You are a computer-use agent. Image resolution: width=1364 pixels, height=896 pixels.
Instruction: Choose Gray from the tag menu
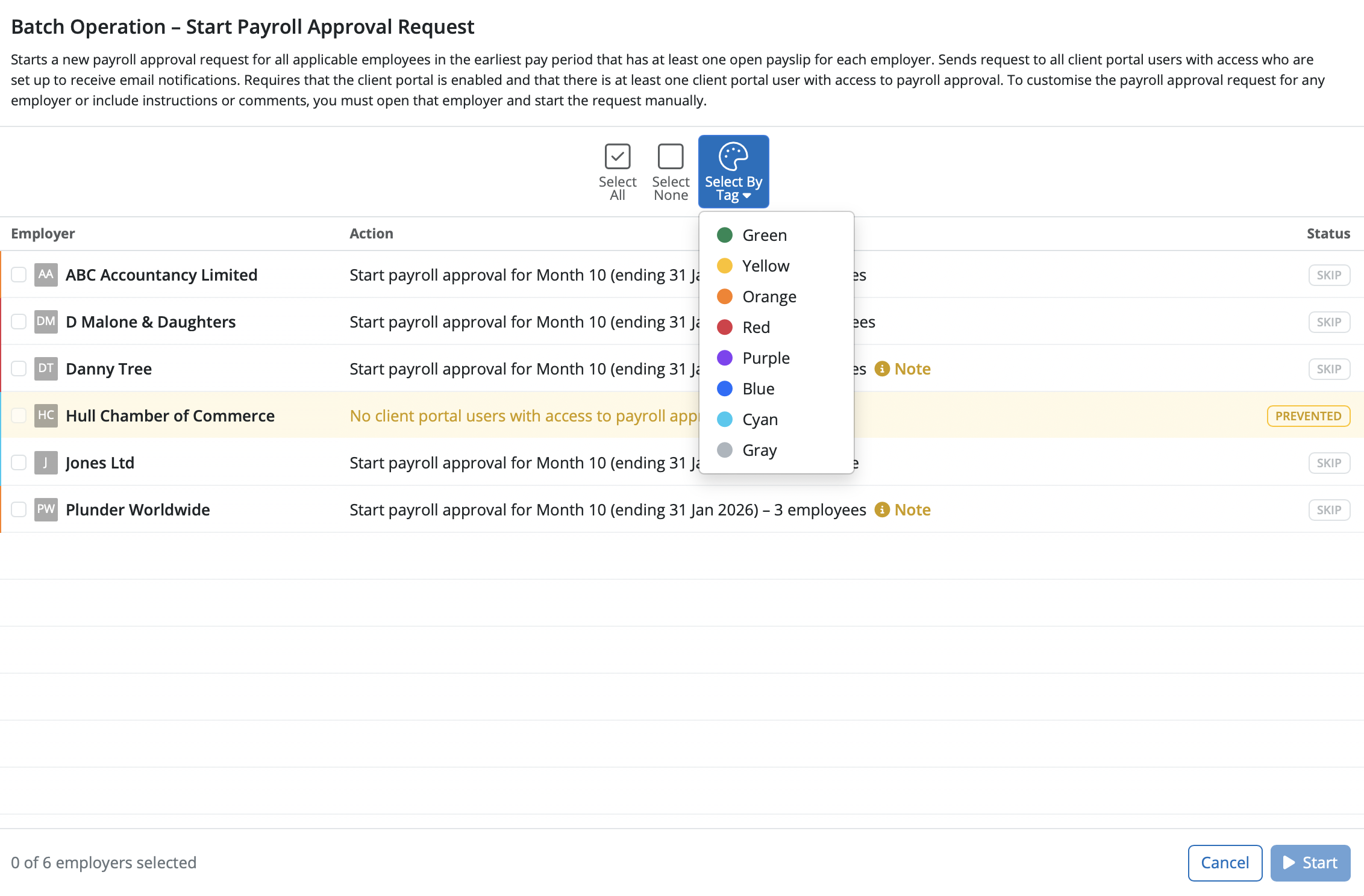[x=760, y=450]
